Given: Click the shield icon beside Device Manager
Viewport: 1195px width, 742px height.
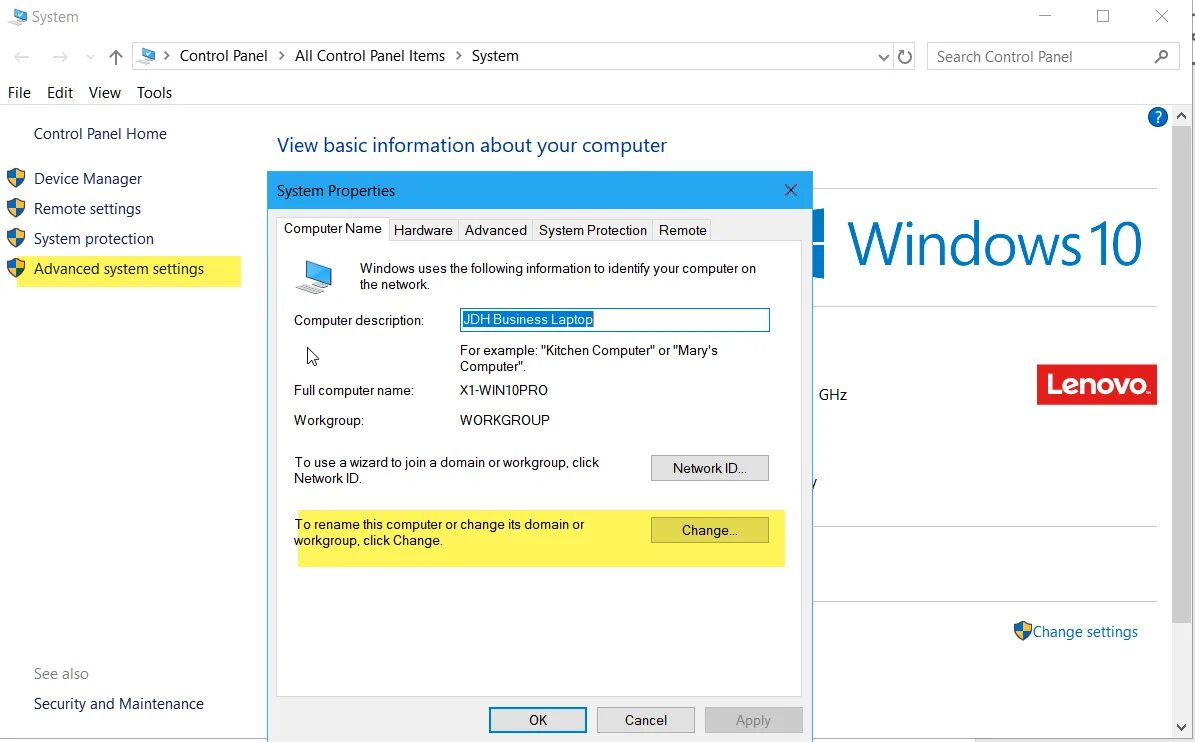Looking at the screenshot, I should click(16, 178).
